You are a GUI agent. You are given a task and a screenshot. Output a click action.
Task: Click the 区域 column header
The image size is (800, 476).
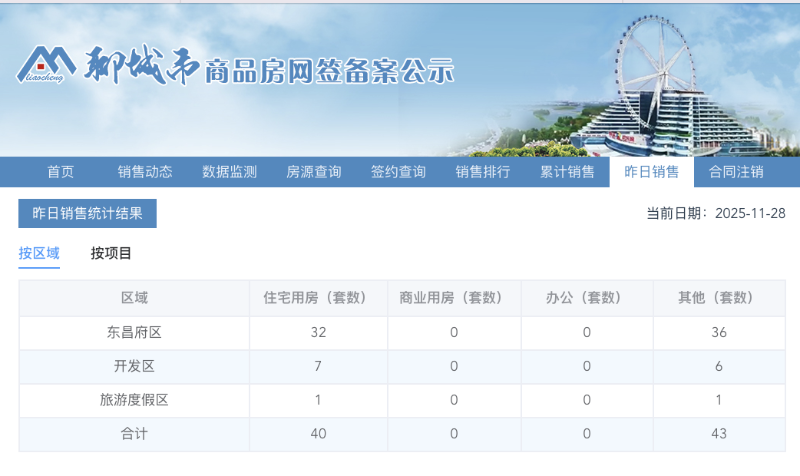click(134, 298)
